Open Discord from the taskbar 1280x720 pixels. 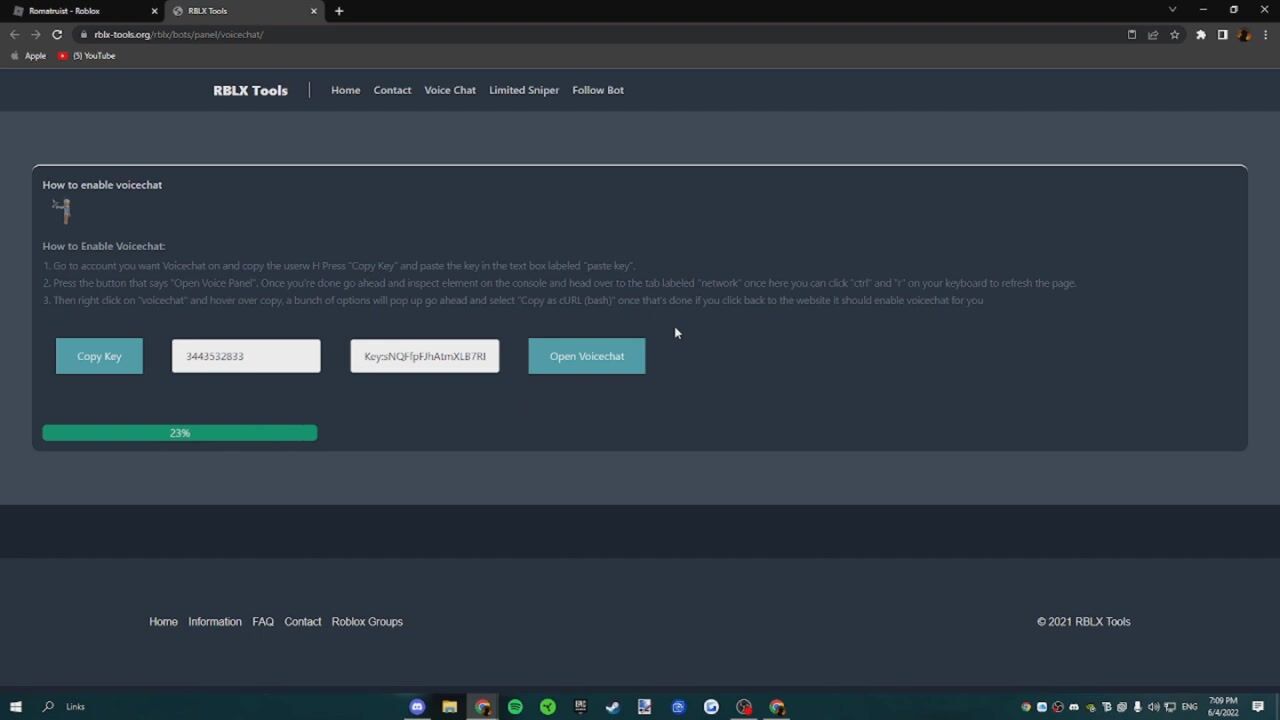(417, 707)
